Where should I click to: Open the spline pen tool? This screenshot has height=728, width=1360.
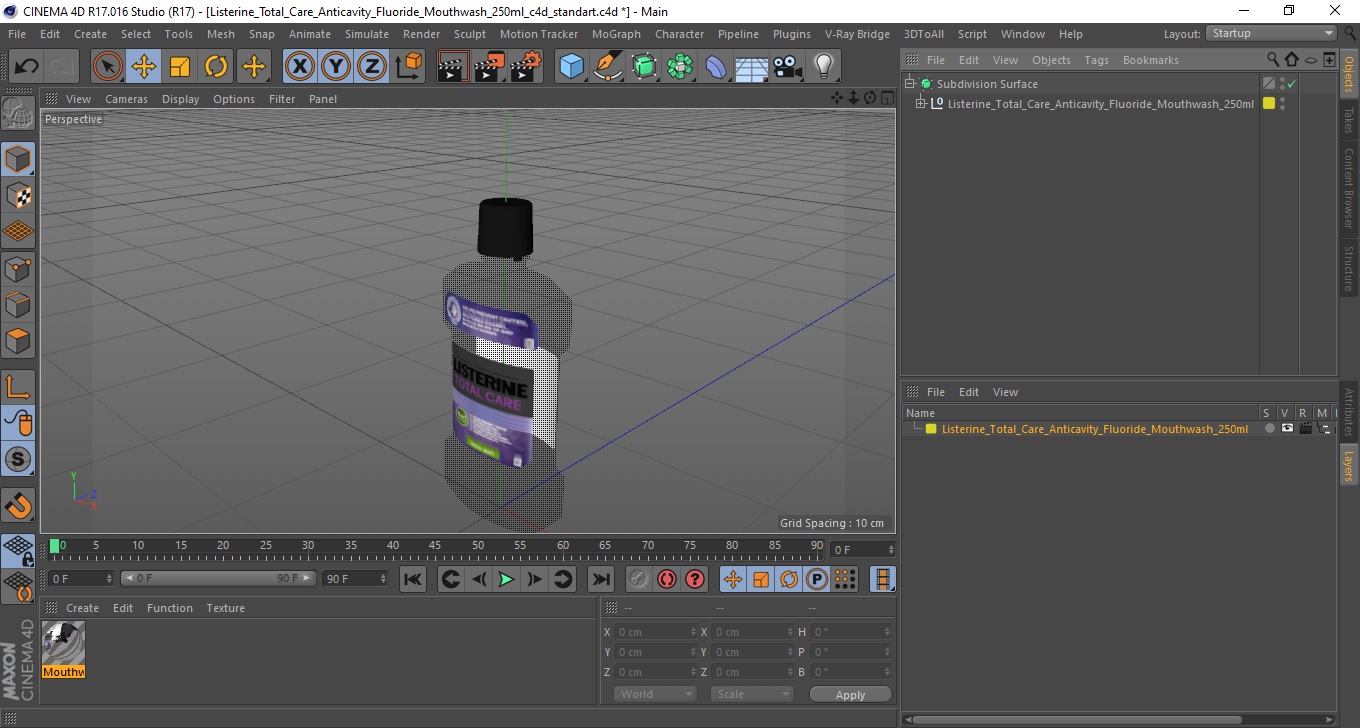(608, 67)
